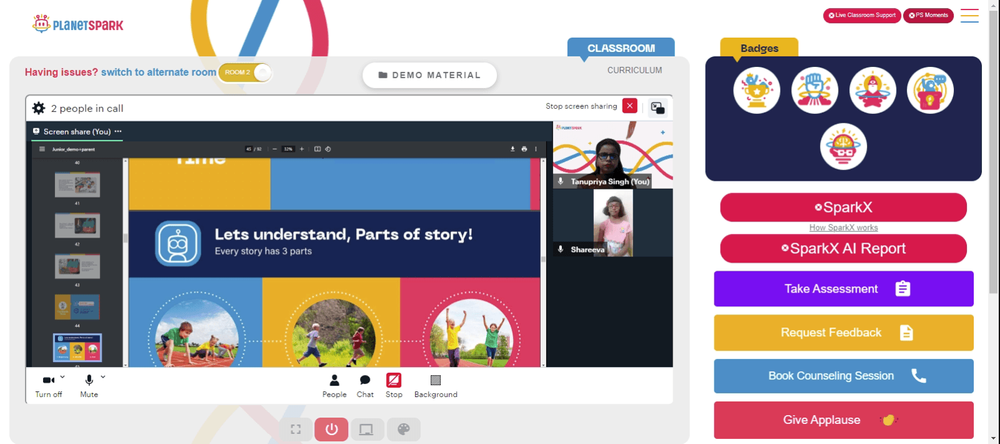The width and height of the screenshot is (1000, 444).
Task: Select the Badges tab
Action: point(759,48)
